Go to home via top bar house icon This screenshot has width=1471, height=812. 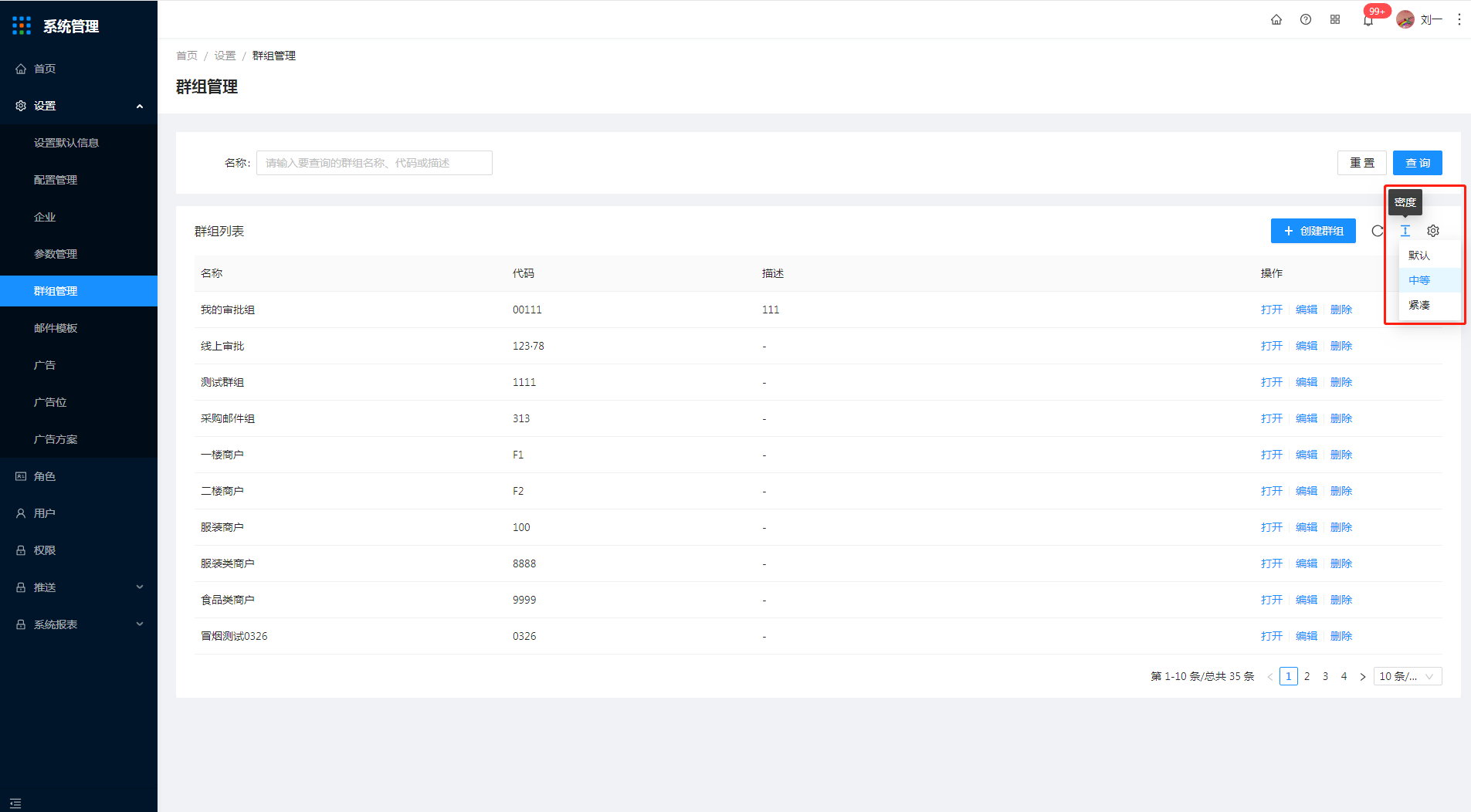[x=1276, y=19]
